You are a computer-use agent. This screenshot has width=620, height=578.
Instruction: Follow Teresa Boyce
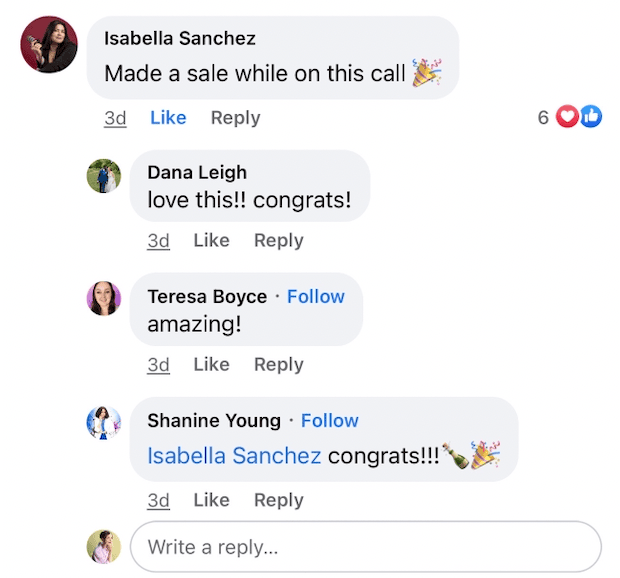pos(316,297)
